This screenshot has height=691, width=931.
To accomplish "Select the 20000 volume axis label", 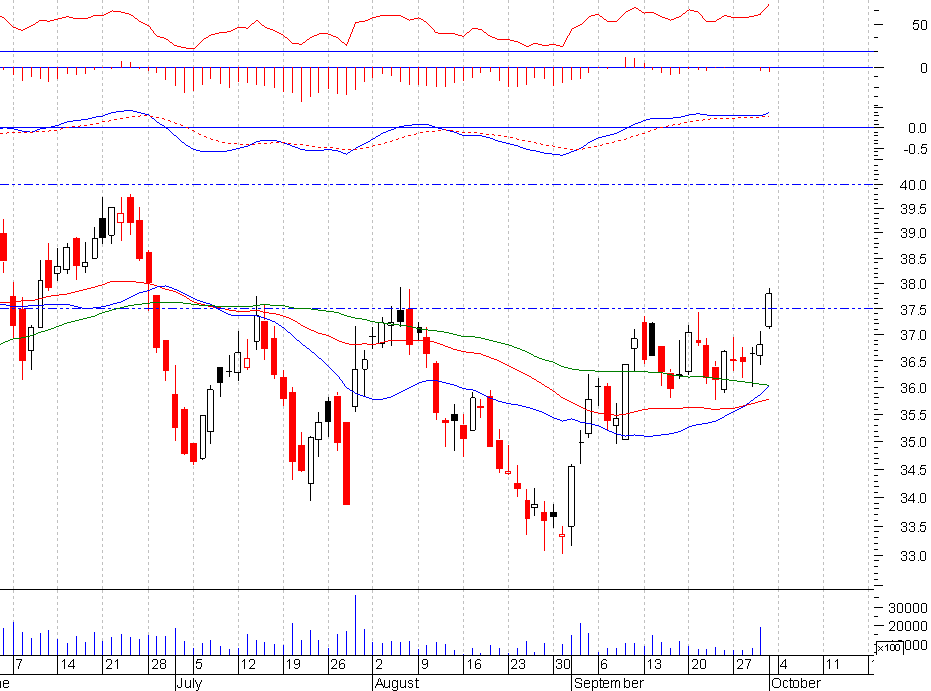I will [907, 626].
